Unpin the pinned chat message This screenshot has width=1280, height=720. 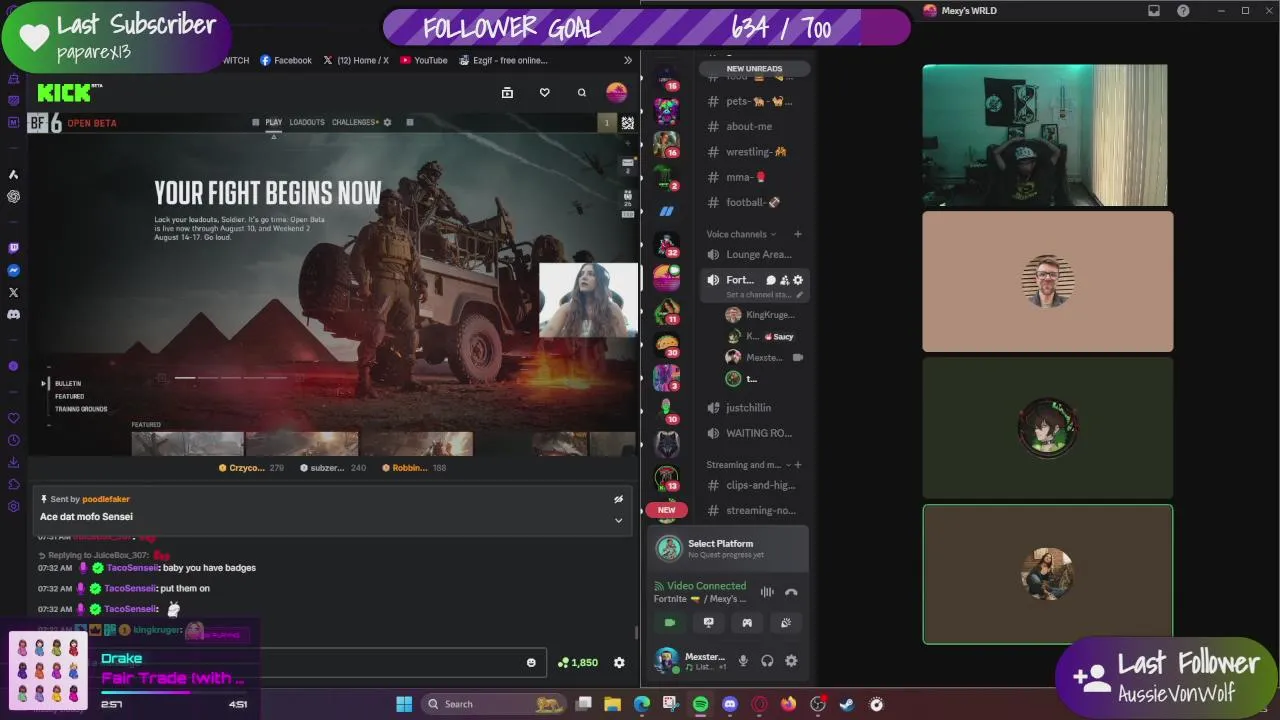[x=618, y=499]
